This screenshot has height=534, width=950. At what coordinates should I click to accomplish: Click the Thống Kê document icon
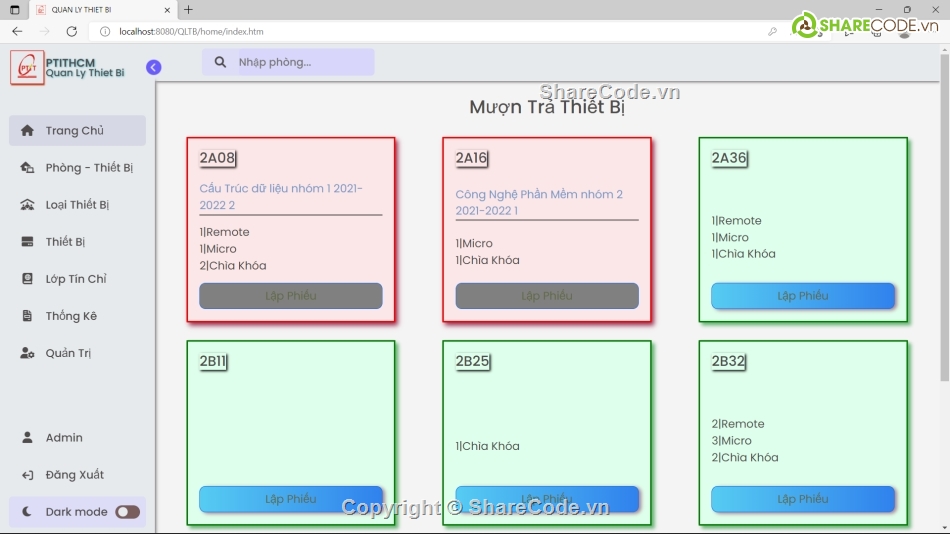coord(27,316)
